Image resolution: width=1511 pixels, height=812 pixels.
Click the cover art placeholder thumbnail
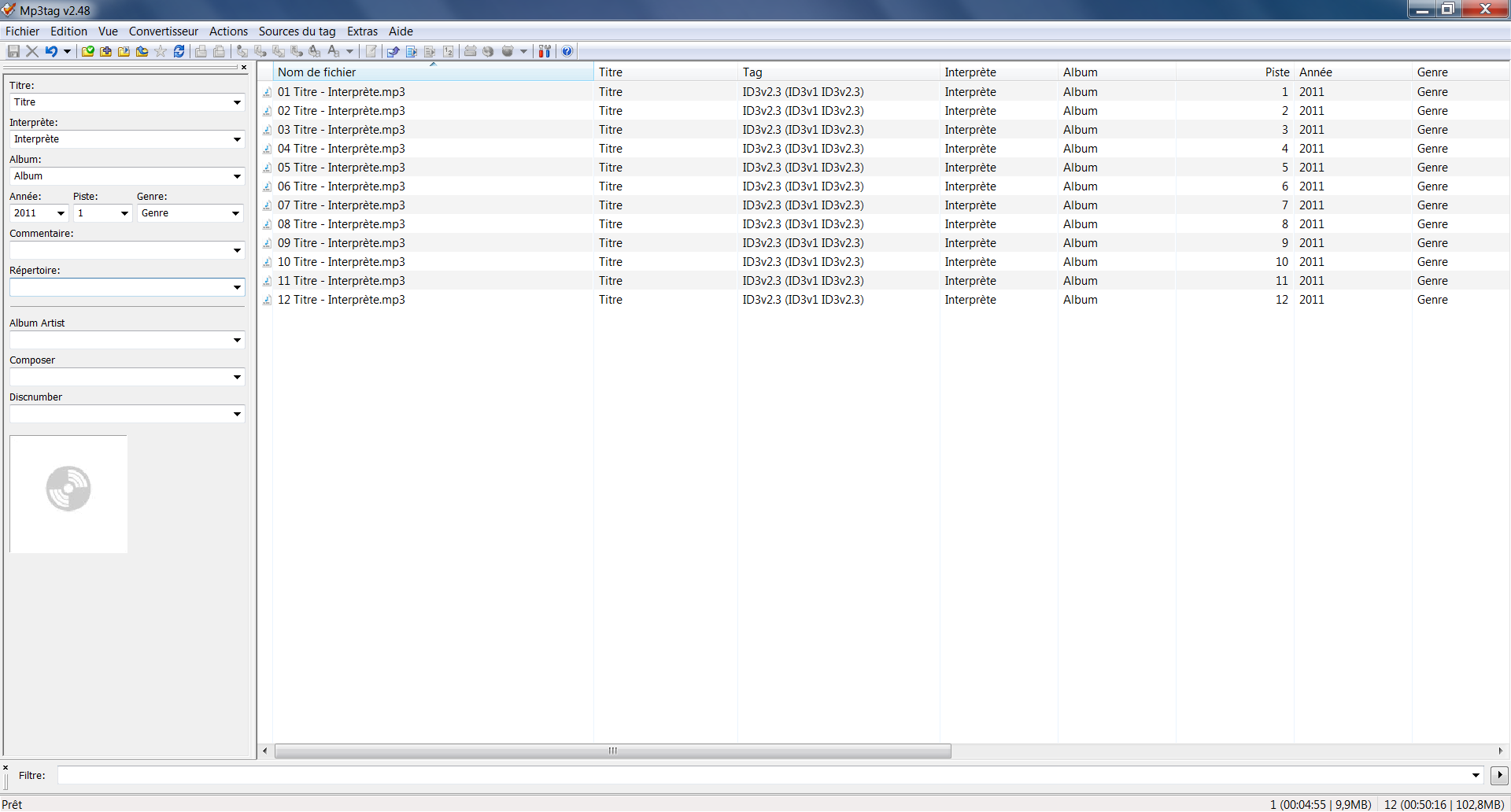coord(68,494)
